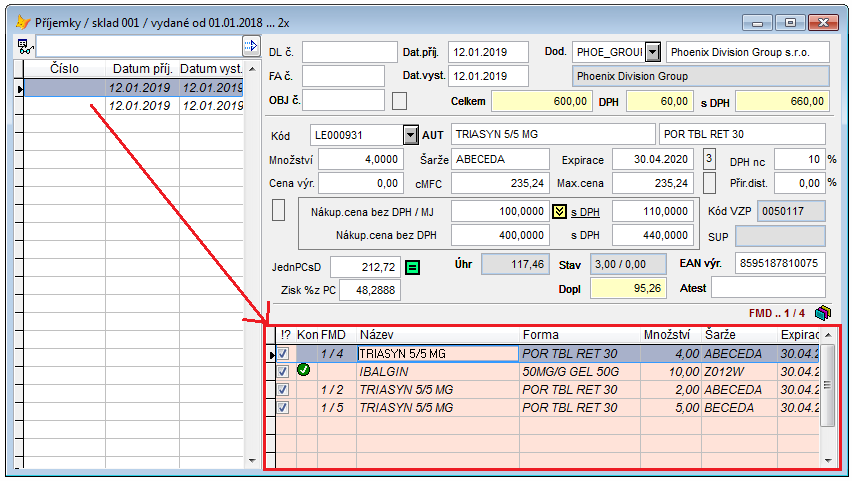Toggle the checkbox in the IBALGIN row
This screenshot has height=481, width=852.
coord(284,371)
